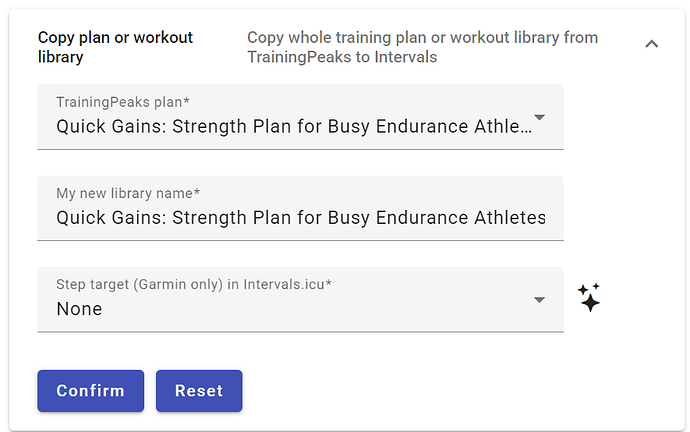The image size is (690, 432).
Task: Open the Step target dropdown arrow
Action: (x=539, y=300)
